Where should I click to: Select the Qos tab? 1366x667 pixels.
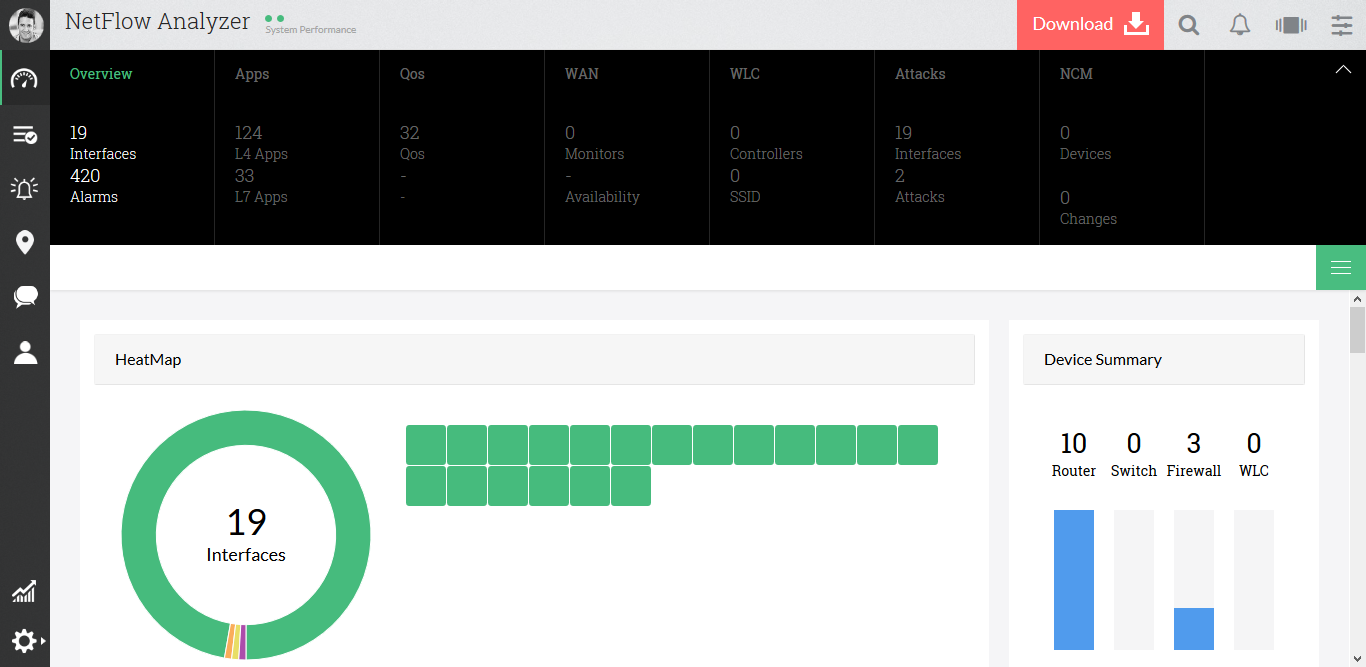tap(412, 74)
